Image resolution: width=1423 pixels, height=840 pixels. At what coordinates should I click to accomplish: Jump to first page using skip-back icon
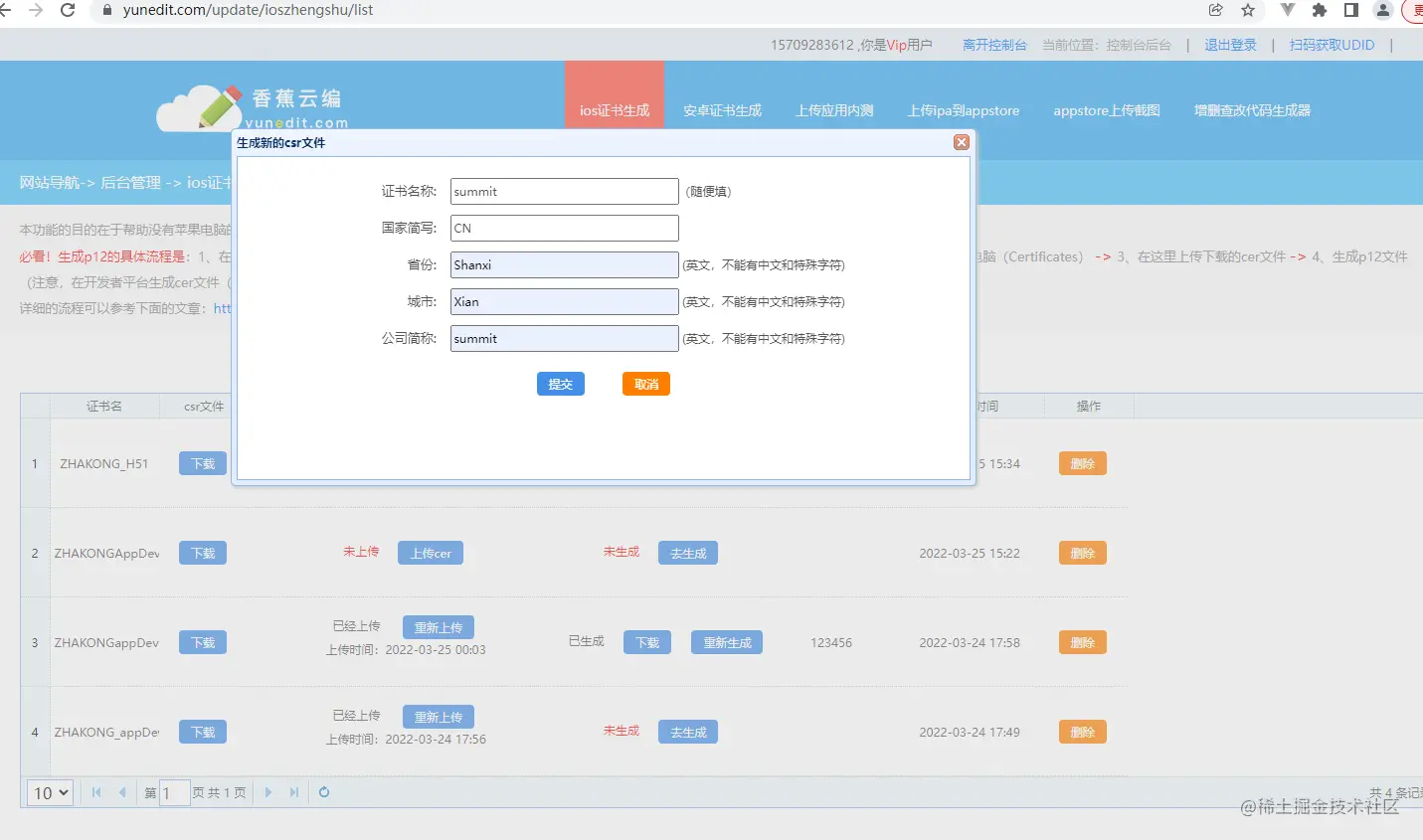click(x=95, y=792)
